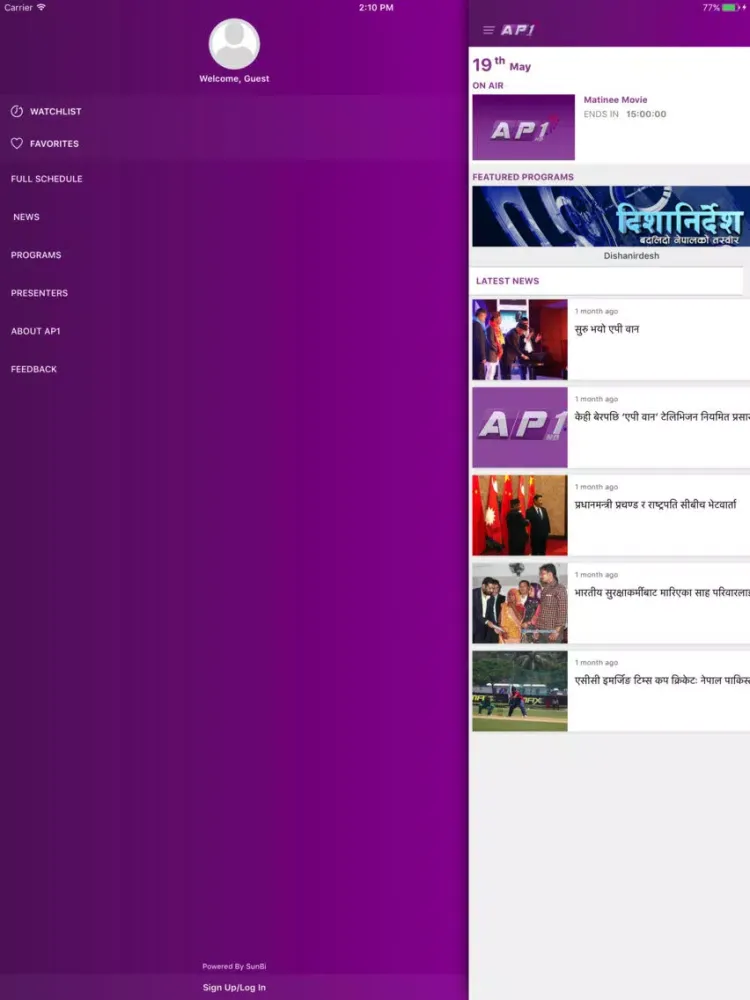Tap the 19th May date label
Viewport: 750px width, 1000px height.
(x=501, y=64)
